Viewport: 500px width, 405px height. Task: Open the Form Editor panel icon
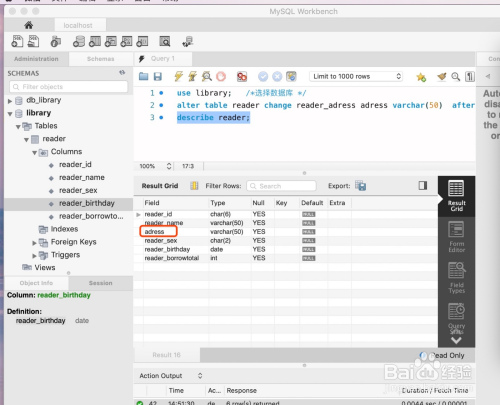click(456, 237)
